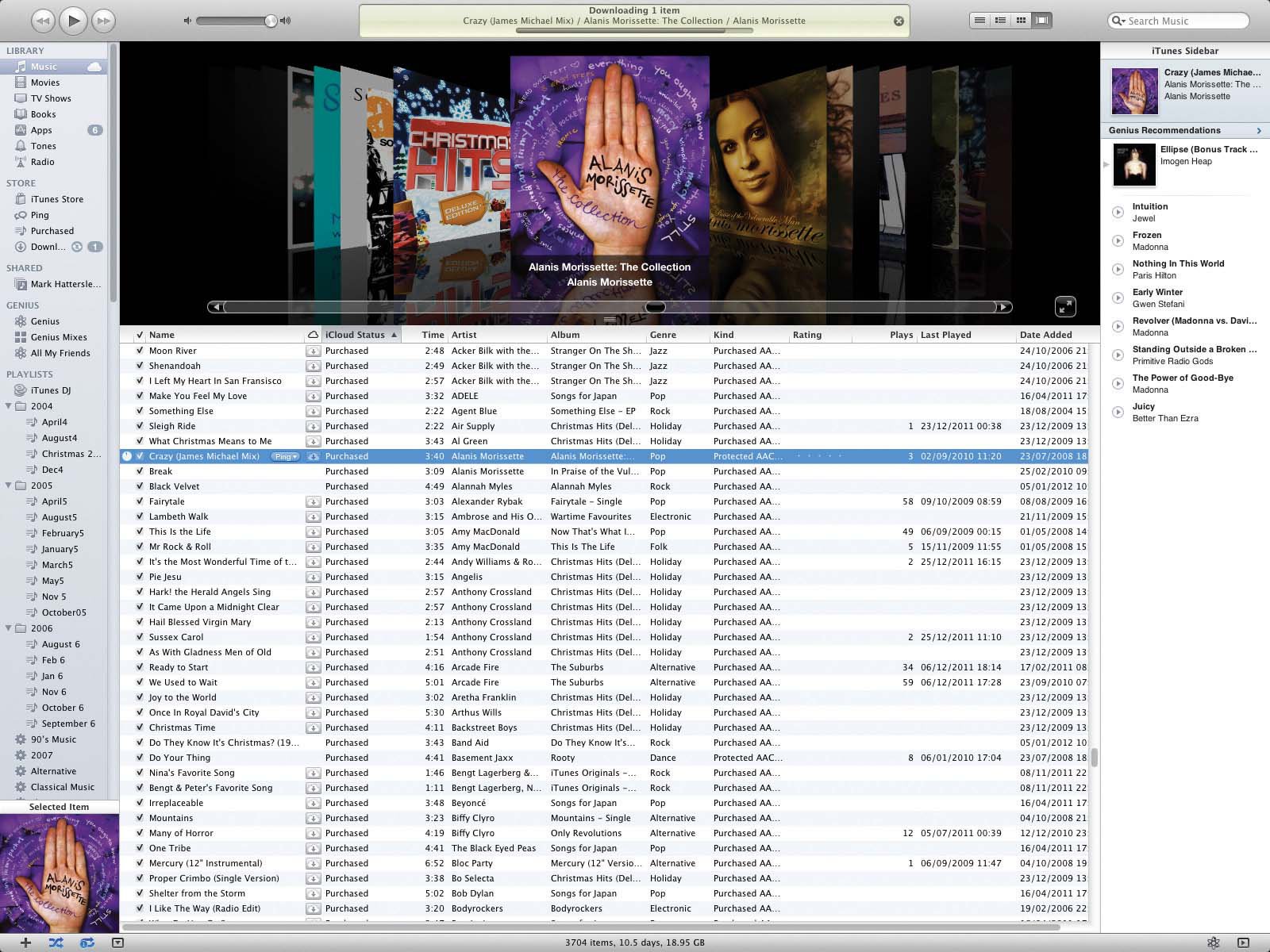Skip to next track button

(103, 21)
